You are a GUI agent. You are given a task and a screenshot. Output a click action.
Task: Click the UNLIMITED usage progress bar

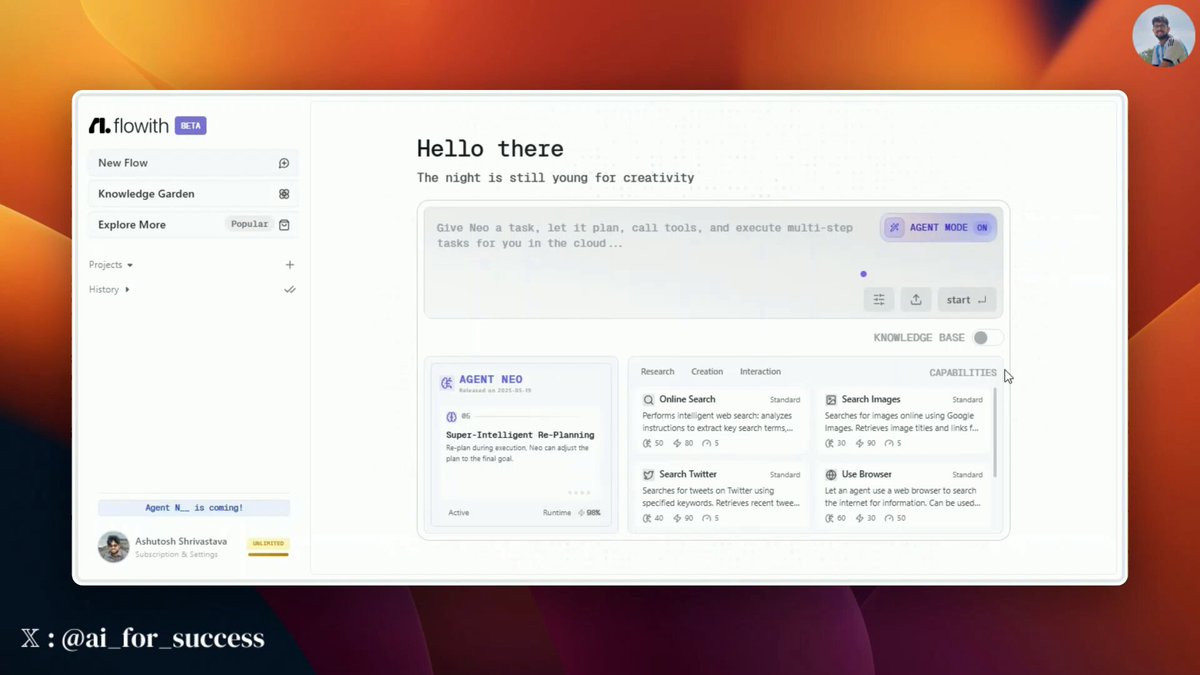tap(268, 554)
